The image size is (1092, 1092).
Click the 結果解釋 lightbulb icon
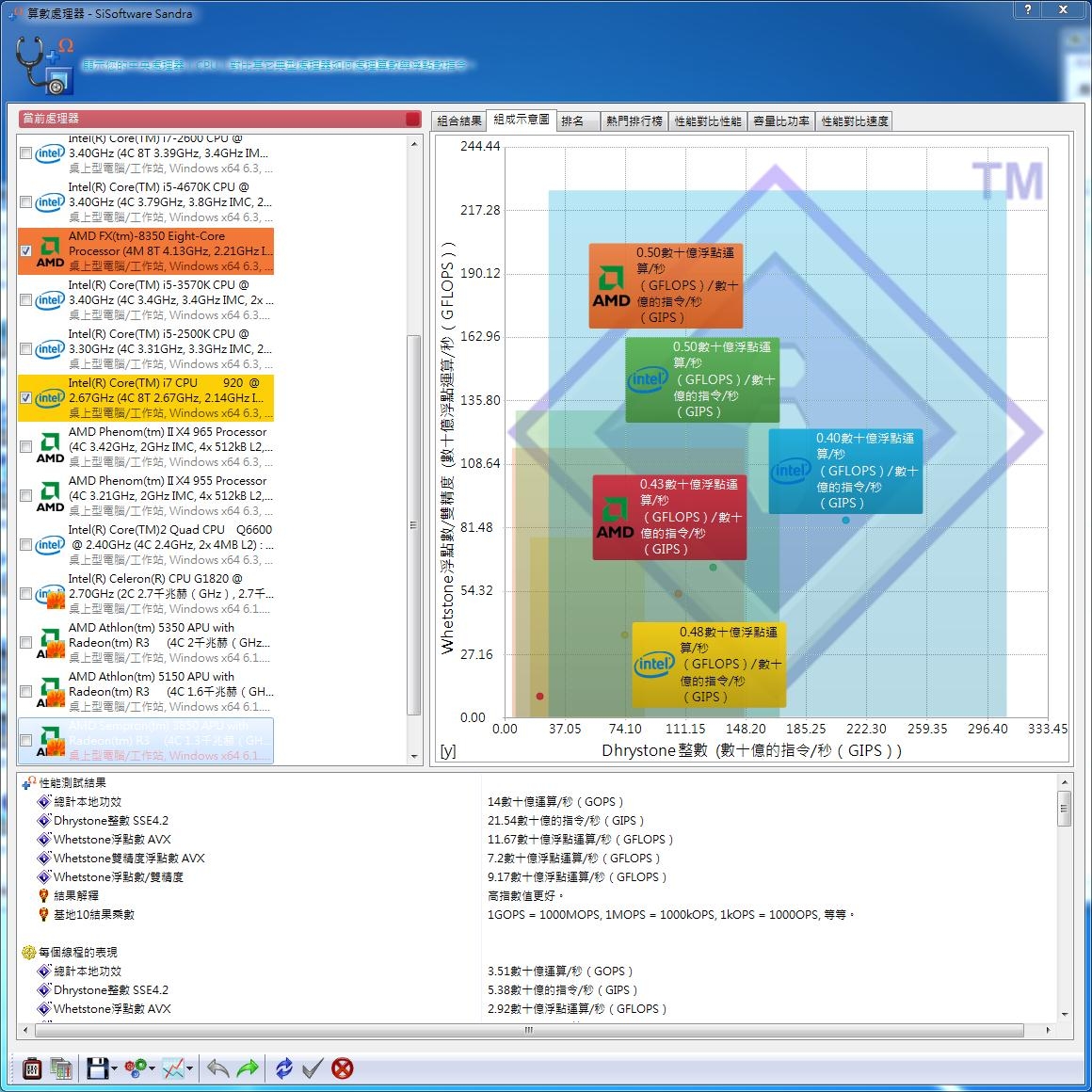point(44,895)
